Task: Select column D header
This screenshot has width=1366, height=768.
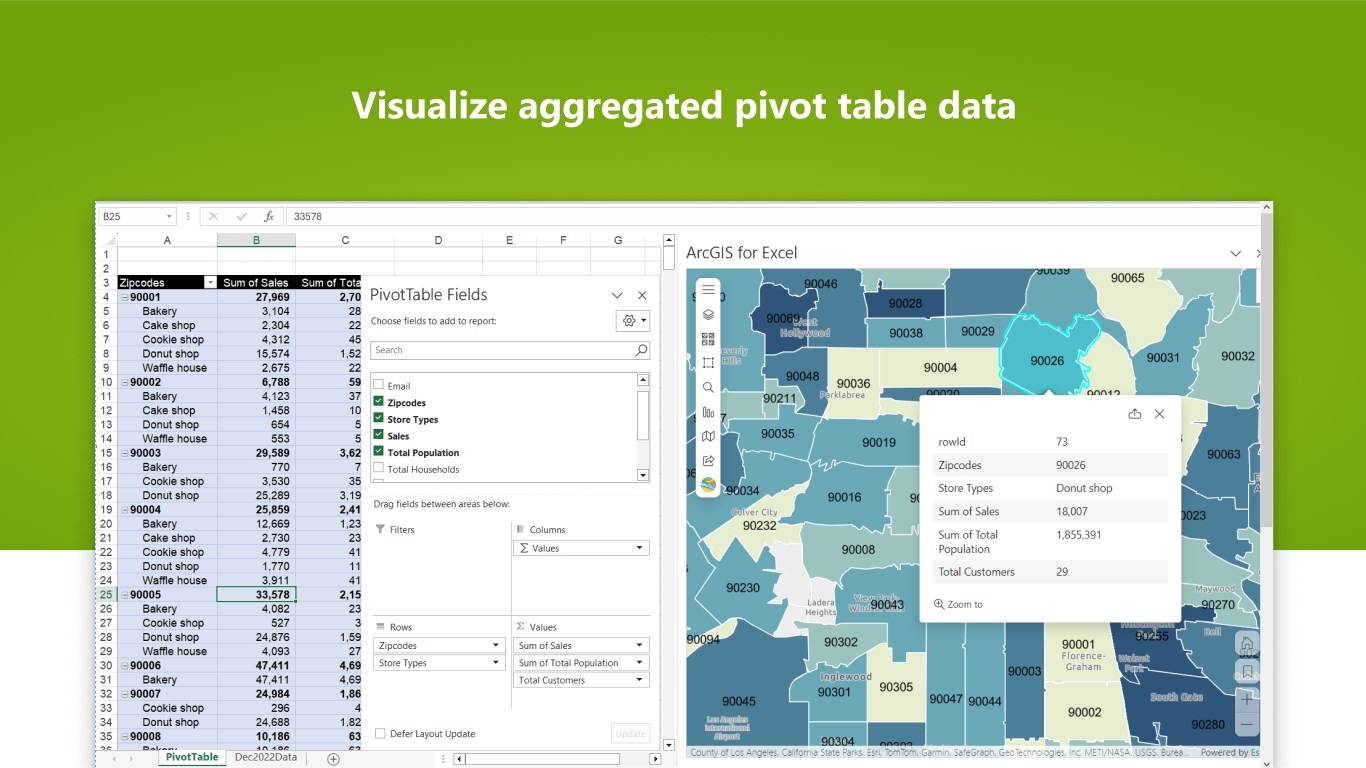Action: tap(438, 240)
